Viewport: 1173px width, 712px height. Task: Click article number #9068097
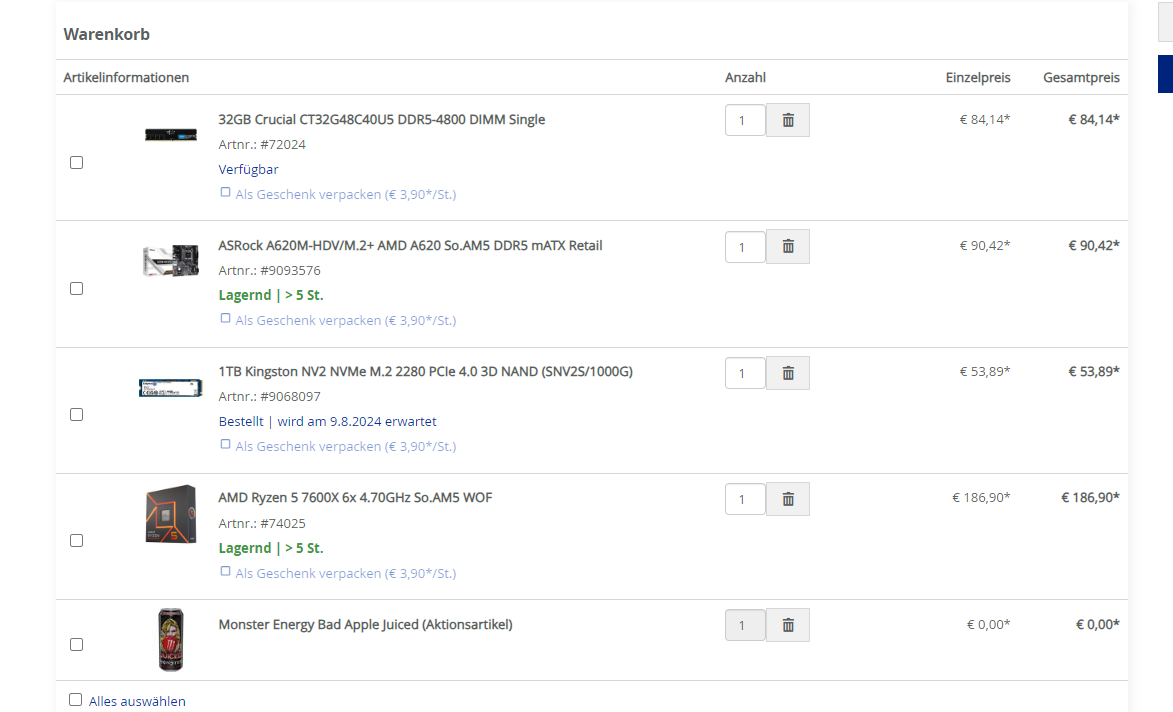pyautogui.click(x=290, y=396)
